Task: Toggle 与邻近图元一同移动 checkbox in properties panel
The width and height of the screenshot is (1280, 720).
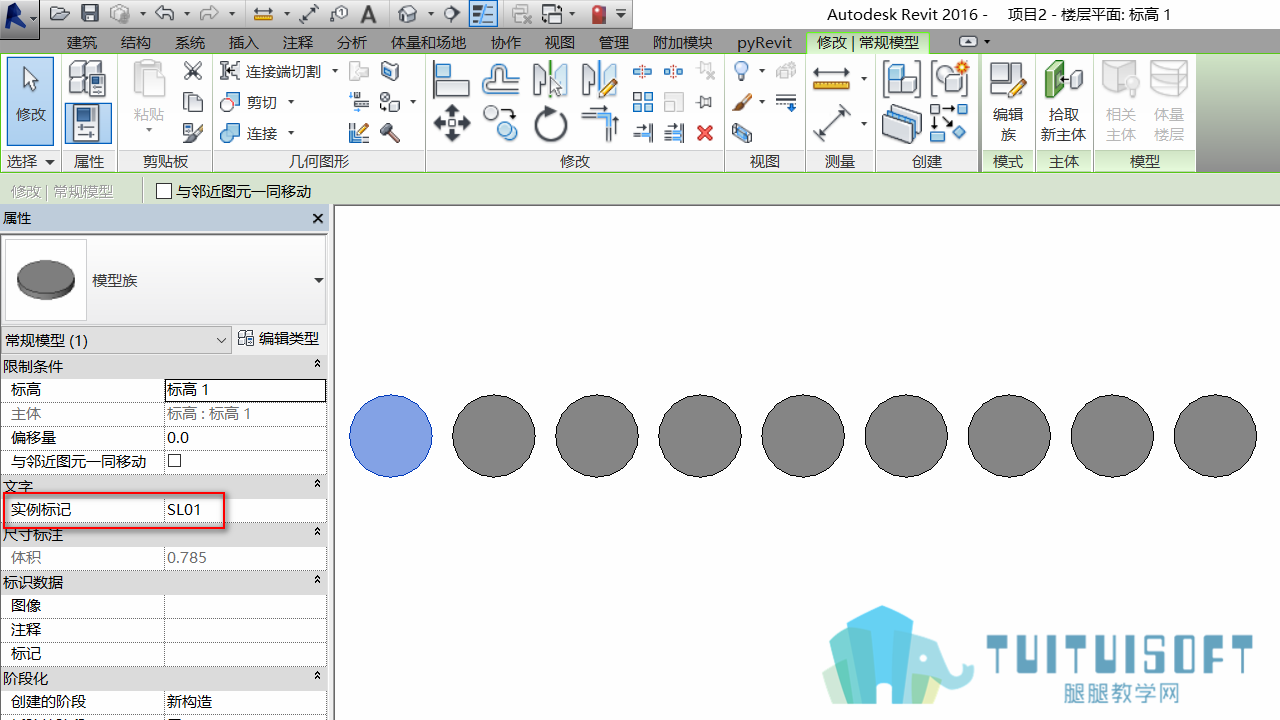Action: pyautogui.click(x=175, y=461)
